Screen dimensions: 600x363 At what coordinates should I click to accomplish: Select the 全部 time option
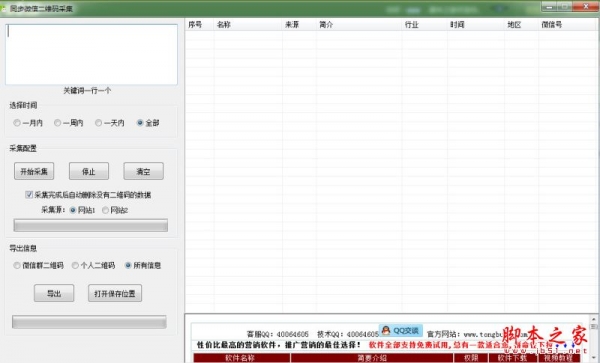140,123
